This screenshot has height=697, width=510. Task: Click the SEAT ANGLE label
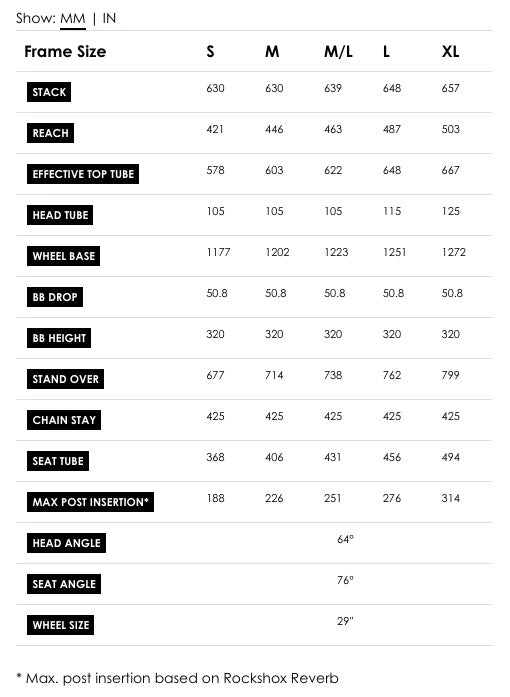click(x=64, y=584)
